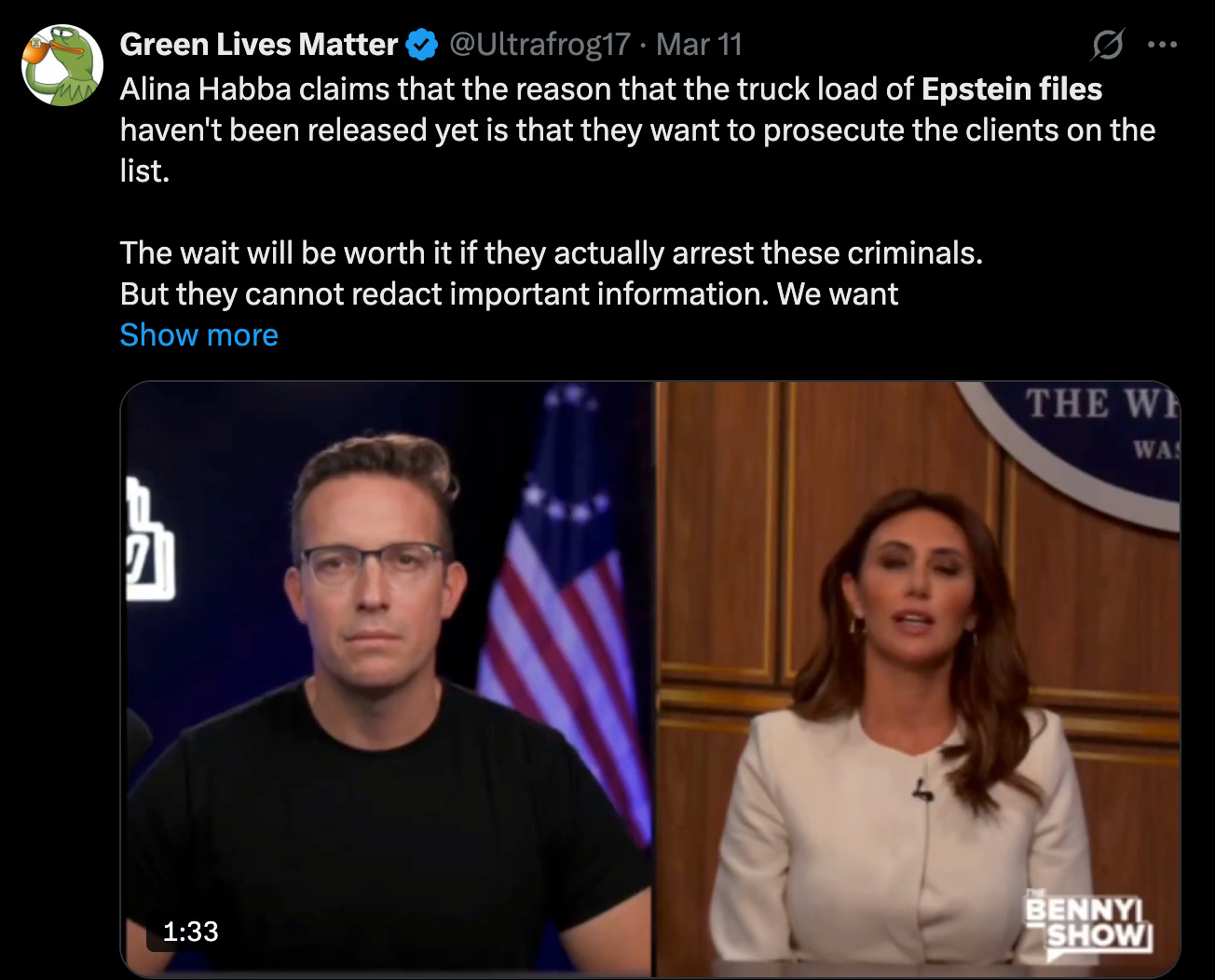Click the 'The wait will be worth it' line

[552, 253]
